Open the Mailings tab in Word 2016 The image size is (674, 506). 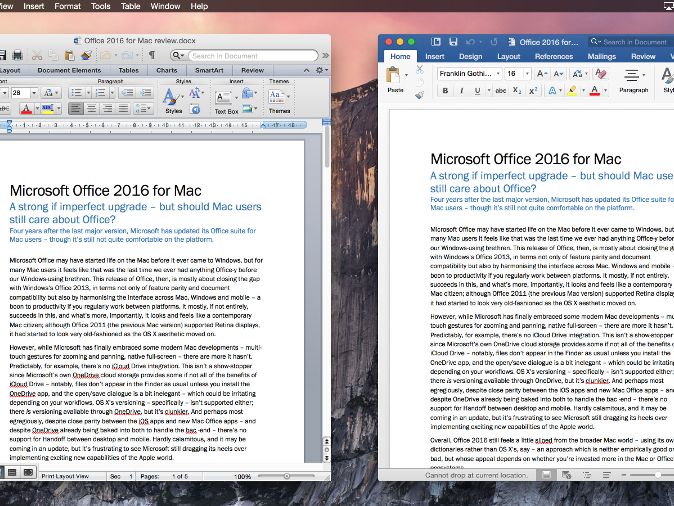601,56
